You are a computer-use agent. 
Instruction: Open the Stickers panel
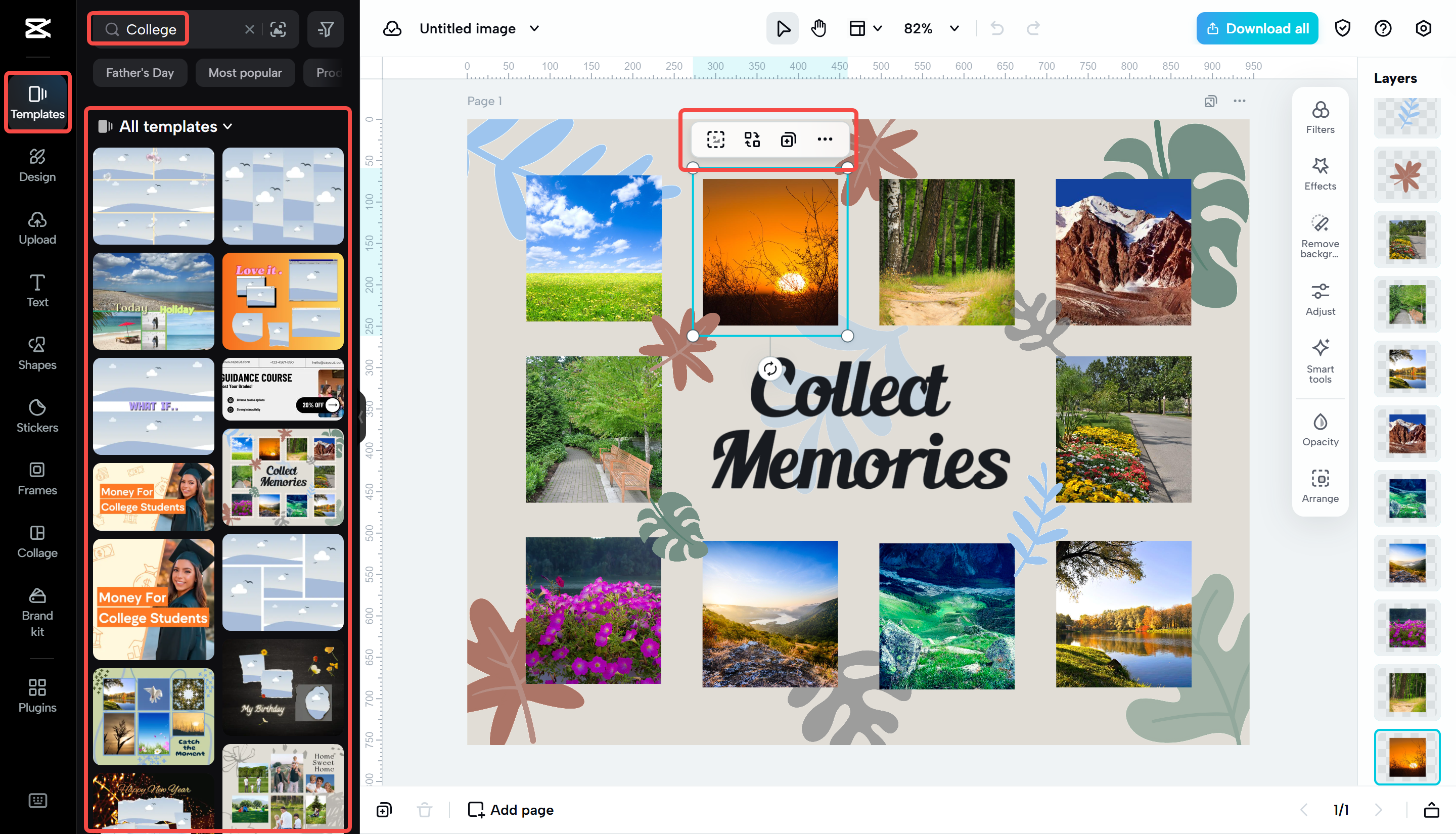(37, 416)
